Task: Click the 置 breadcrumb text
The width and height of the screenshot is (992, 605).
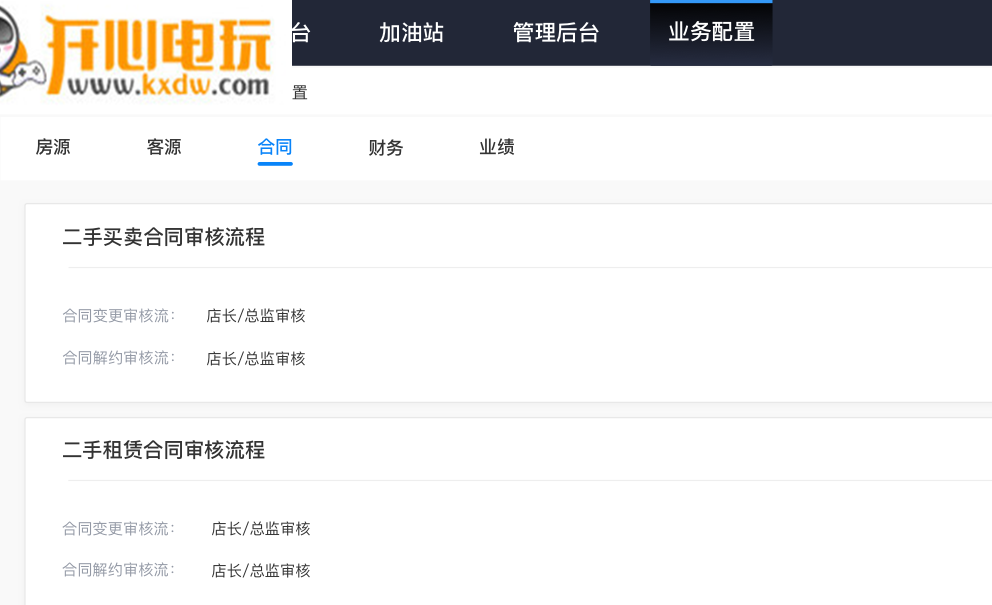Action: click(x=297, y=91)
